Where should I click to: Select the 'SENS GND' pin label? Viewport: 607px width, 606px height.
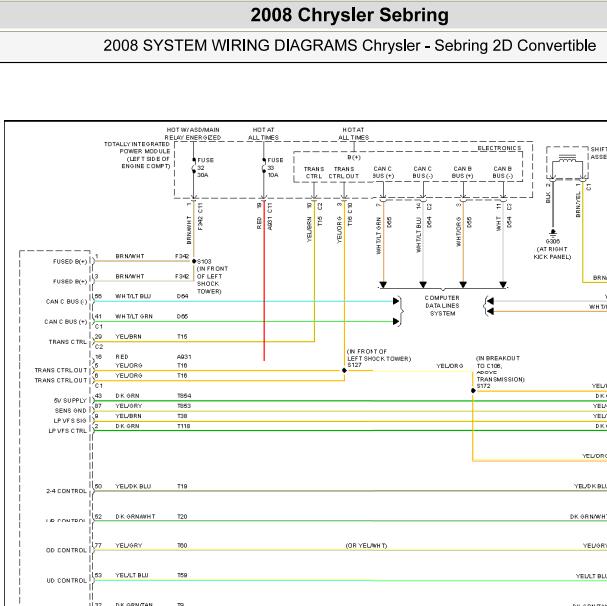pyautogui.click(x=70, y=410)
